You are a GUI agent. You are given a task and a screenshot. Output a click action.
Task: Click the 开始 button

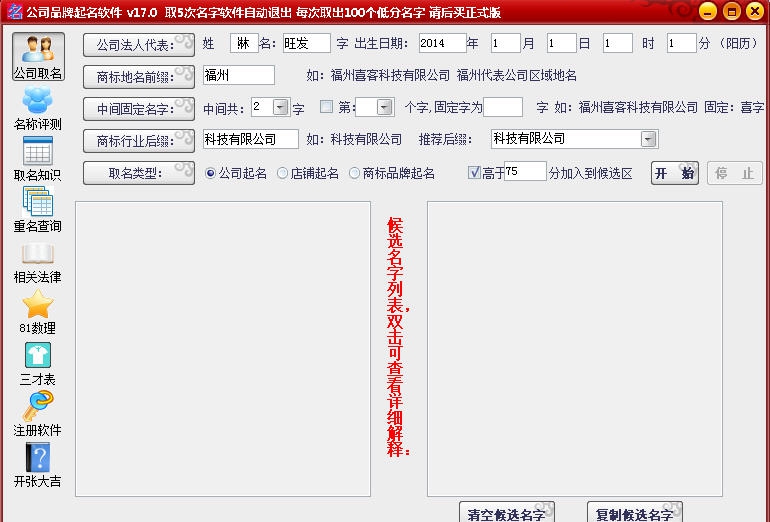675,173
